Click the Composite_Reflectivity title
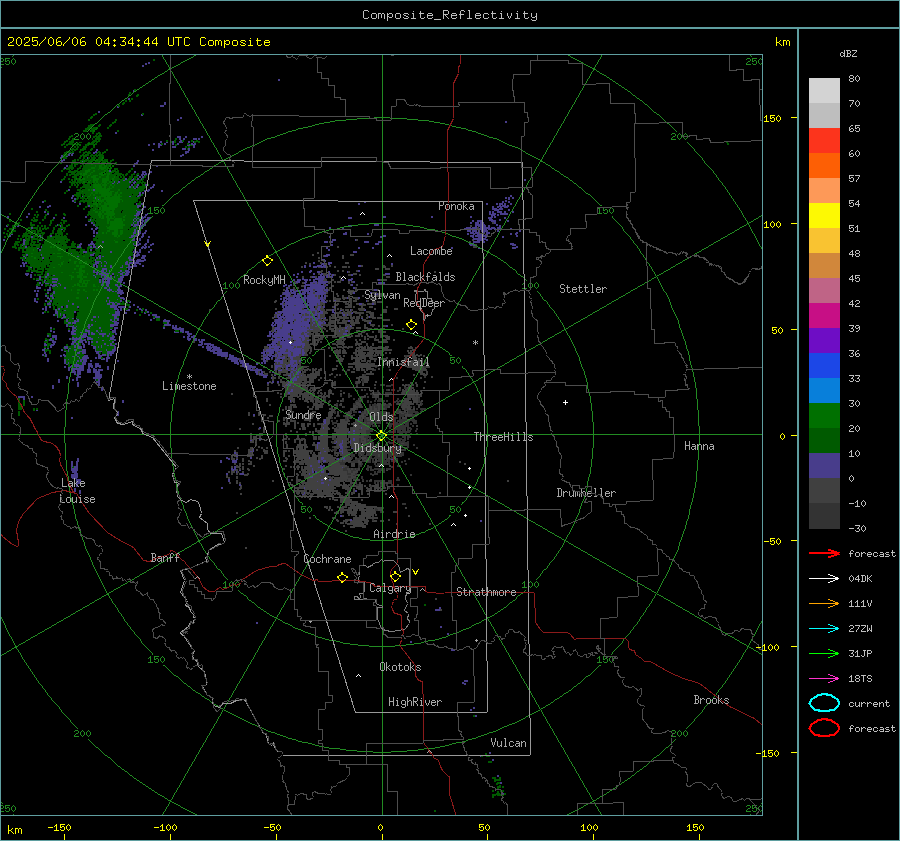The width and height of the screenshot is (900, 841). pos(450,15)
